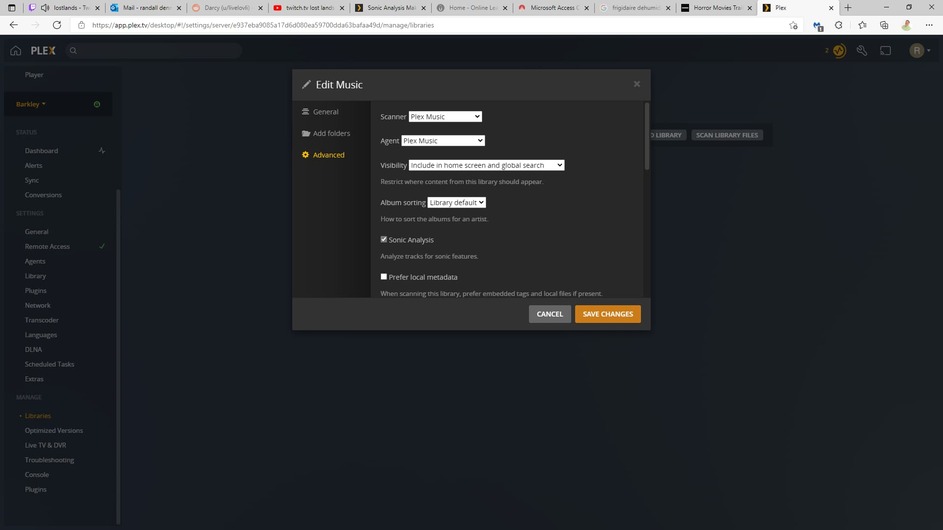Click the Plex search field

pyautogui.click(x=153, y=51)
